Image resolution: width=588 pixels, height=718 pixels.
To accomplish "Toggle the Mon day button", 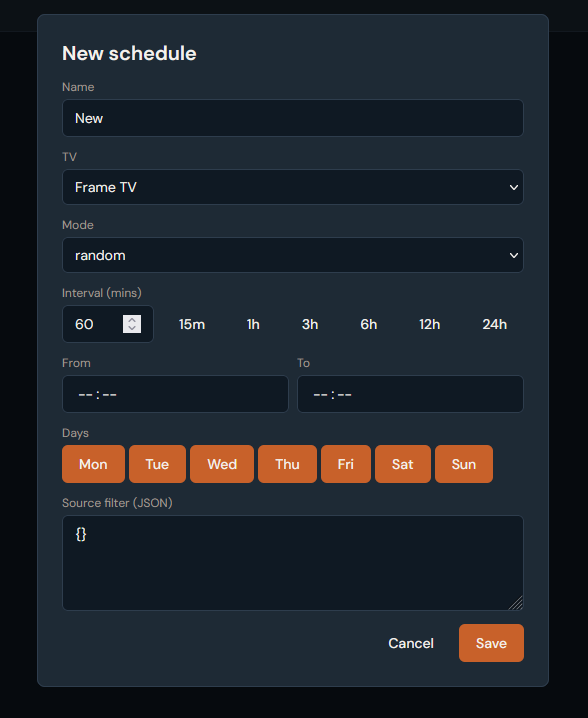I will pos(93,464).
